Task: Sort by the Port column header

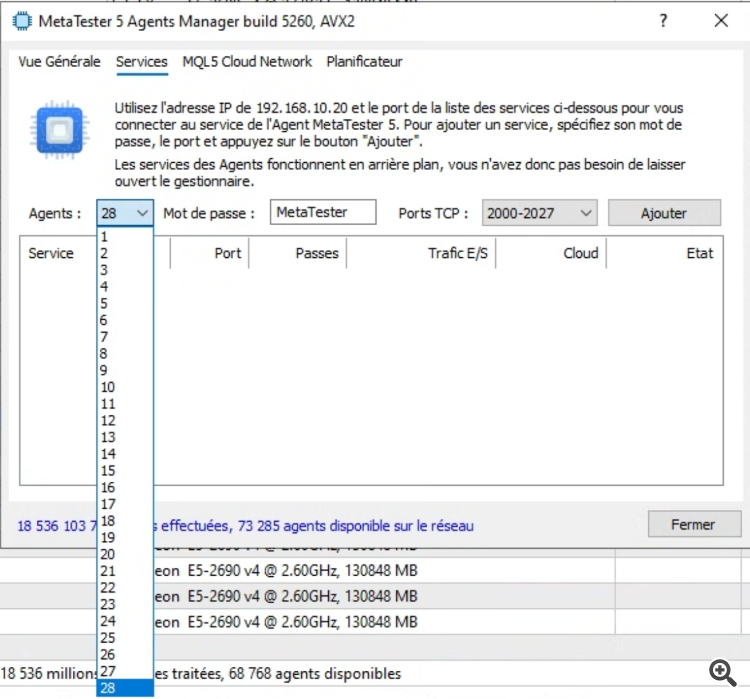Action: pyautogui.click(x=209, y=253)
